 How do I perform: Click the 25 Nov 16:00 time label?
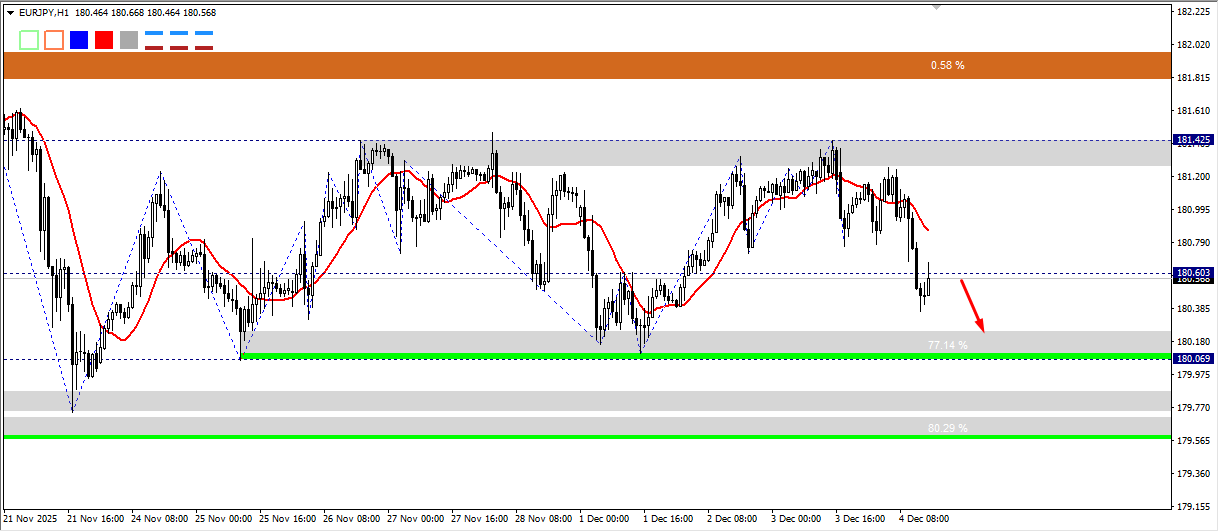288,520
